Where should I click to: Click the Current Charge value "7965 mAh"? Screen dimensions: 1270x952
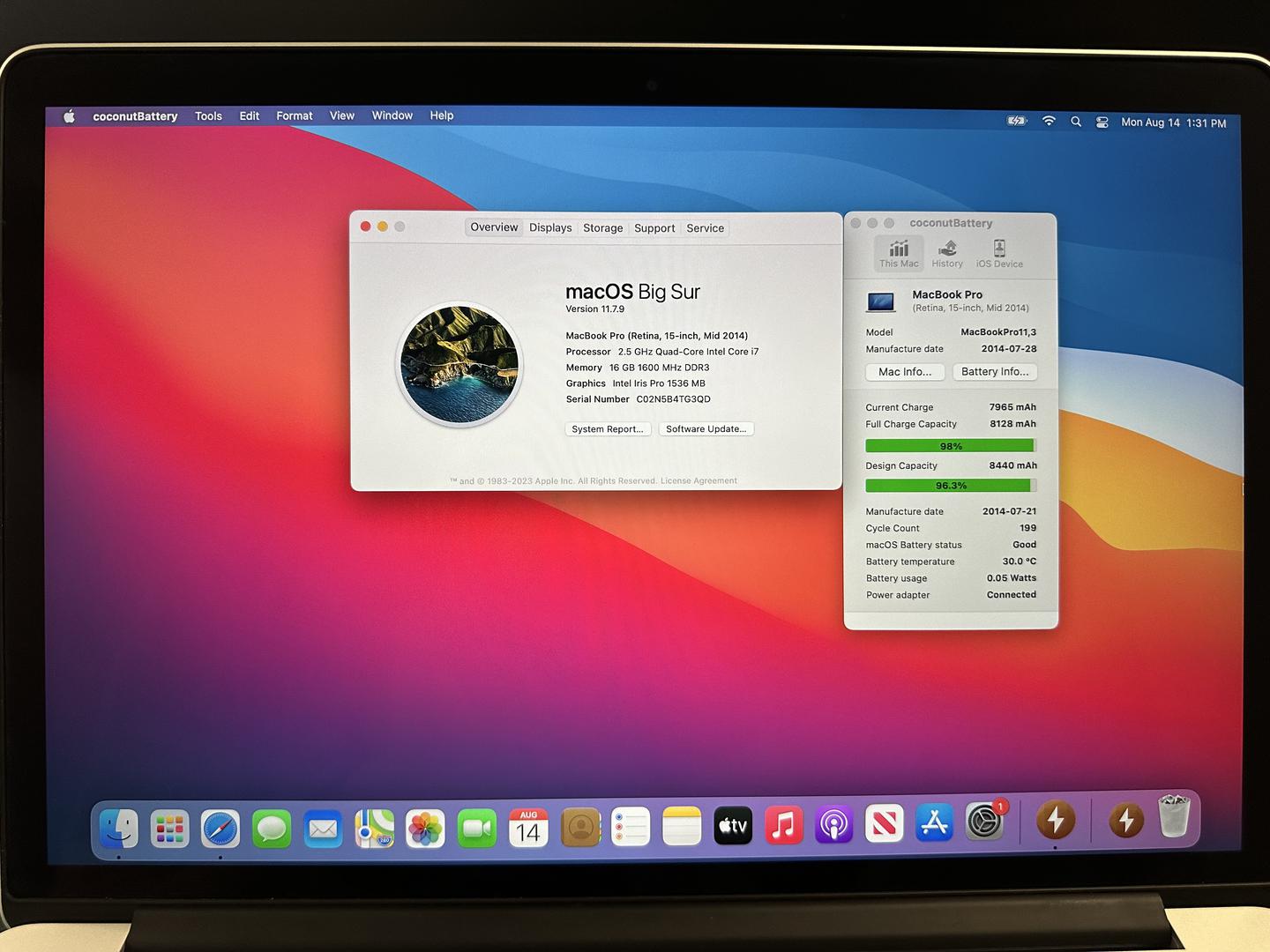click(x=1012, y=407)
